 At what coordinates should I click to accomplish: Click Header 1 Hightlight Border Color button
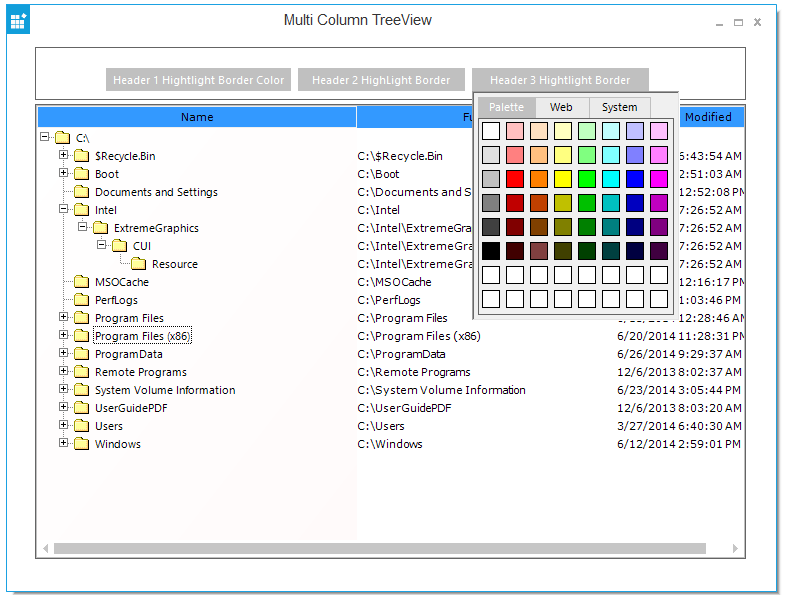point(198,80)
